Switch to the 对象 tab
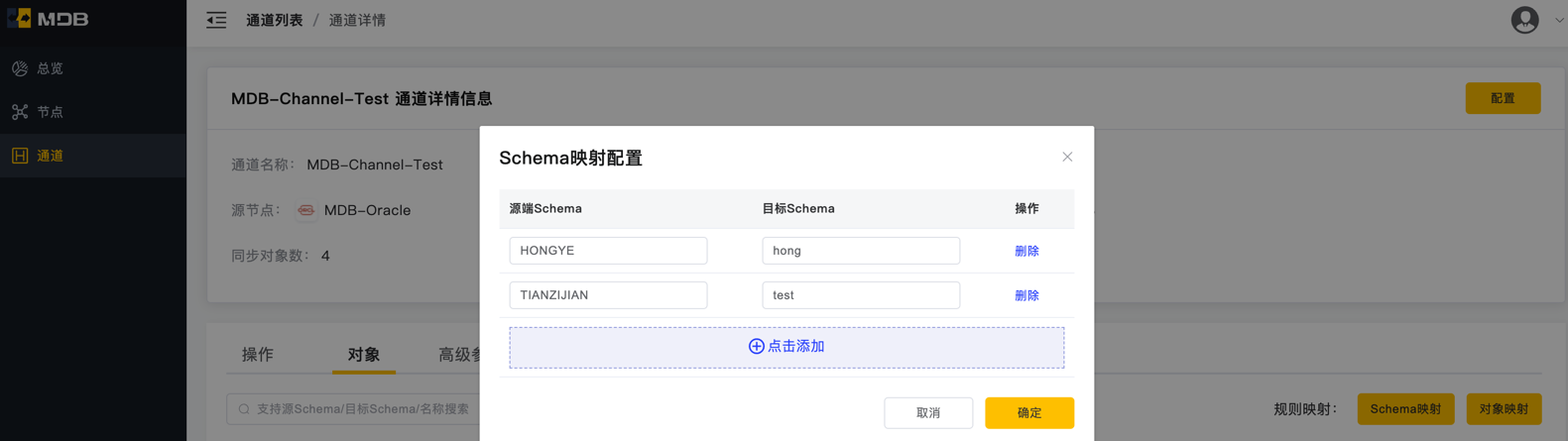 tap(364, 354)
